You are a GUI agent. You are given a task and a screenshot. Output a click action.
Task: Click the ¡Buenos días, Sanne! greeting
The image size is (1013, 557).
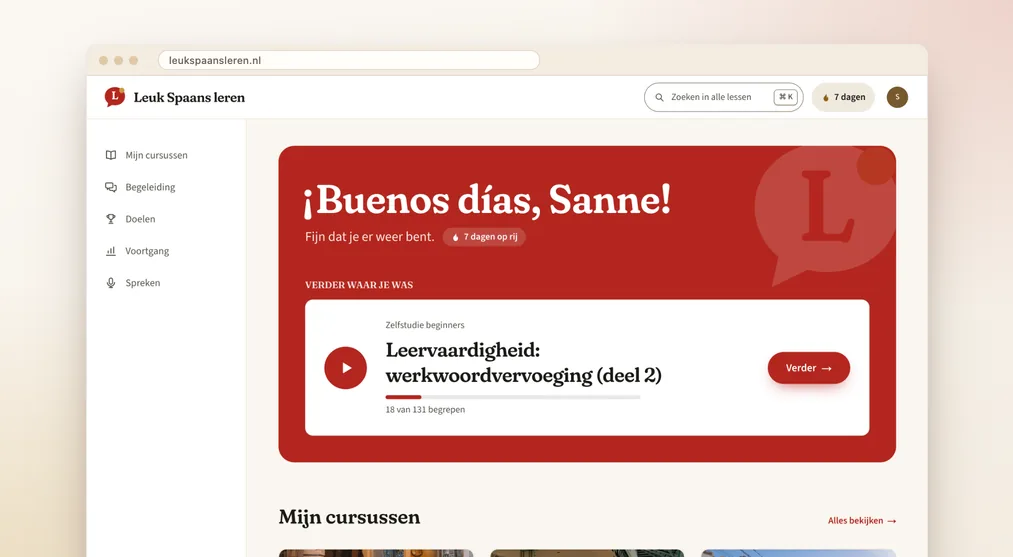point(487,200)
